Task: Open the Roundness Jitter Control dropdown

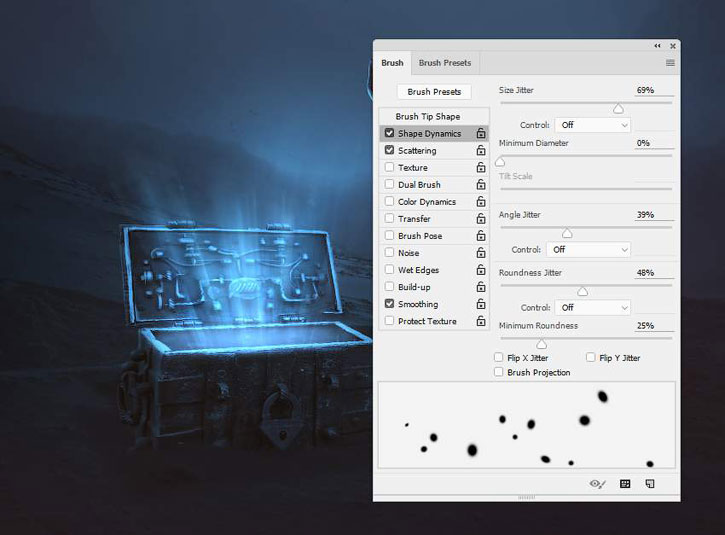Action: [x=593, y=307]
